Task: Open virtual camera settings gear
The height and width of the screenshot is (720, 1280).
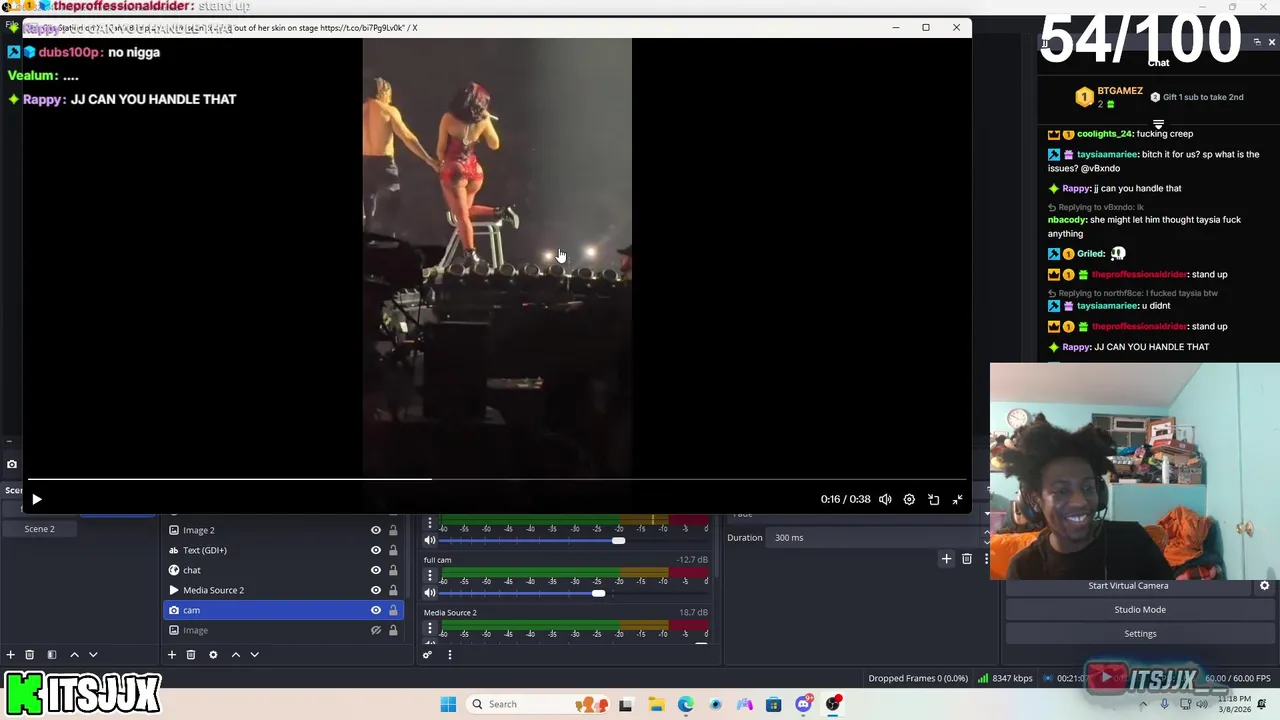Action: pos(1264,586)
